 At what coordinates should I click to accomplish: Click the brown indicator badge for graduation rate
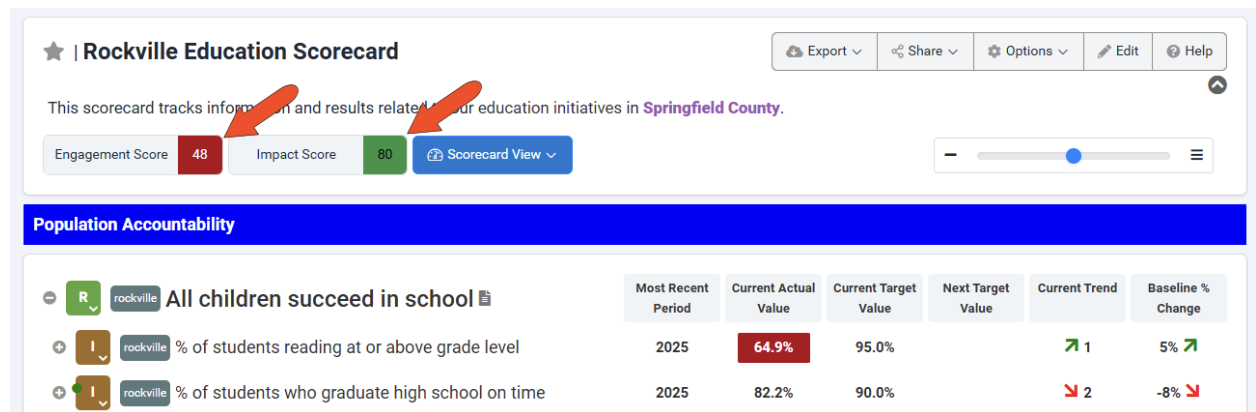[92, 392]
